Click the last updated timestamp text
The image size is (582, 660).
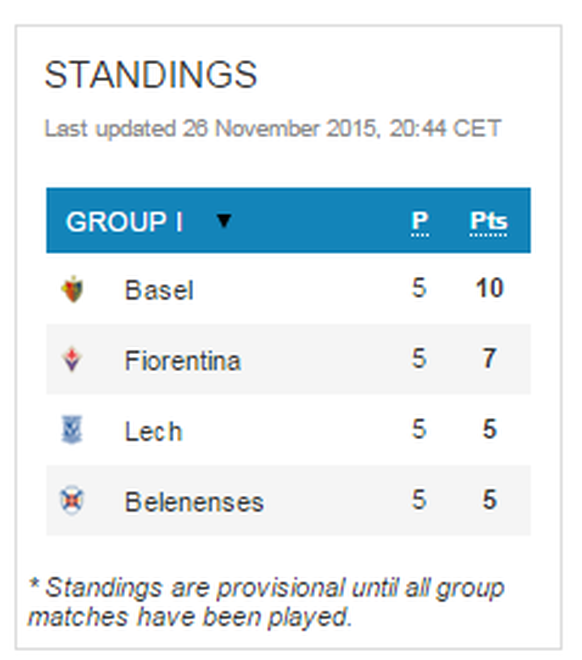[x=273, y=128]
